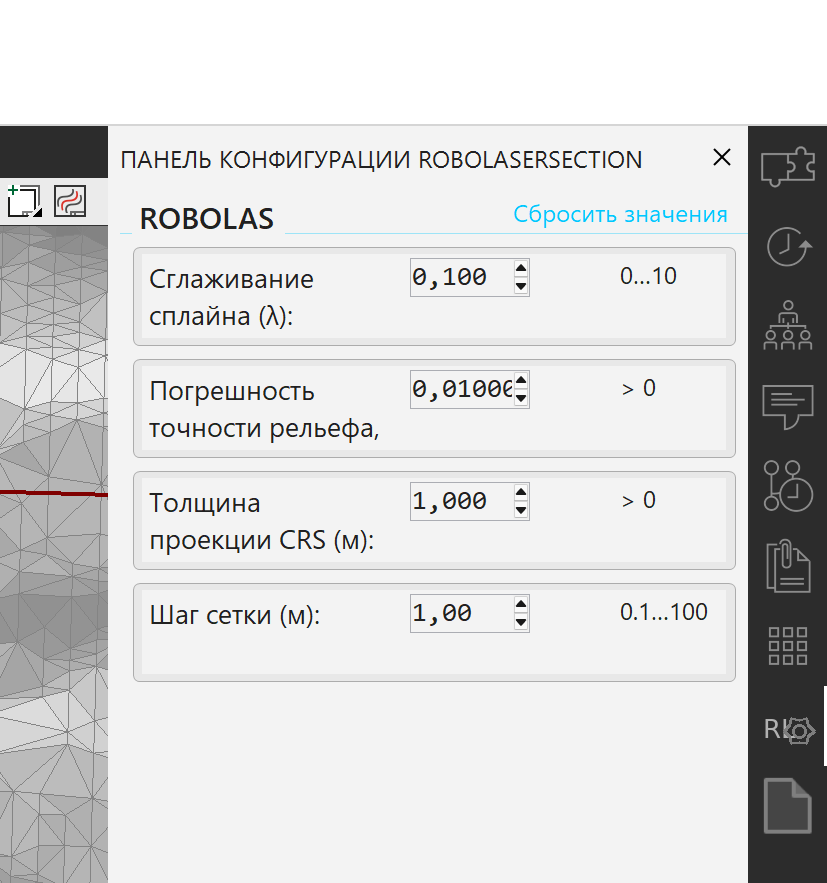Click the add selection box tool

(23, 201)
